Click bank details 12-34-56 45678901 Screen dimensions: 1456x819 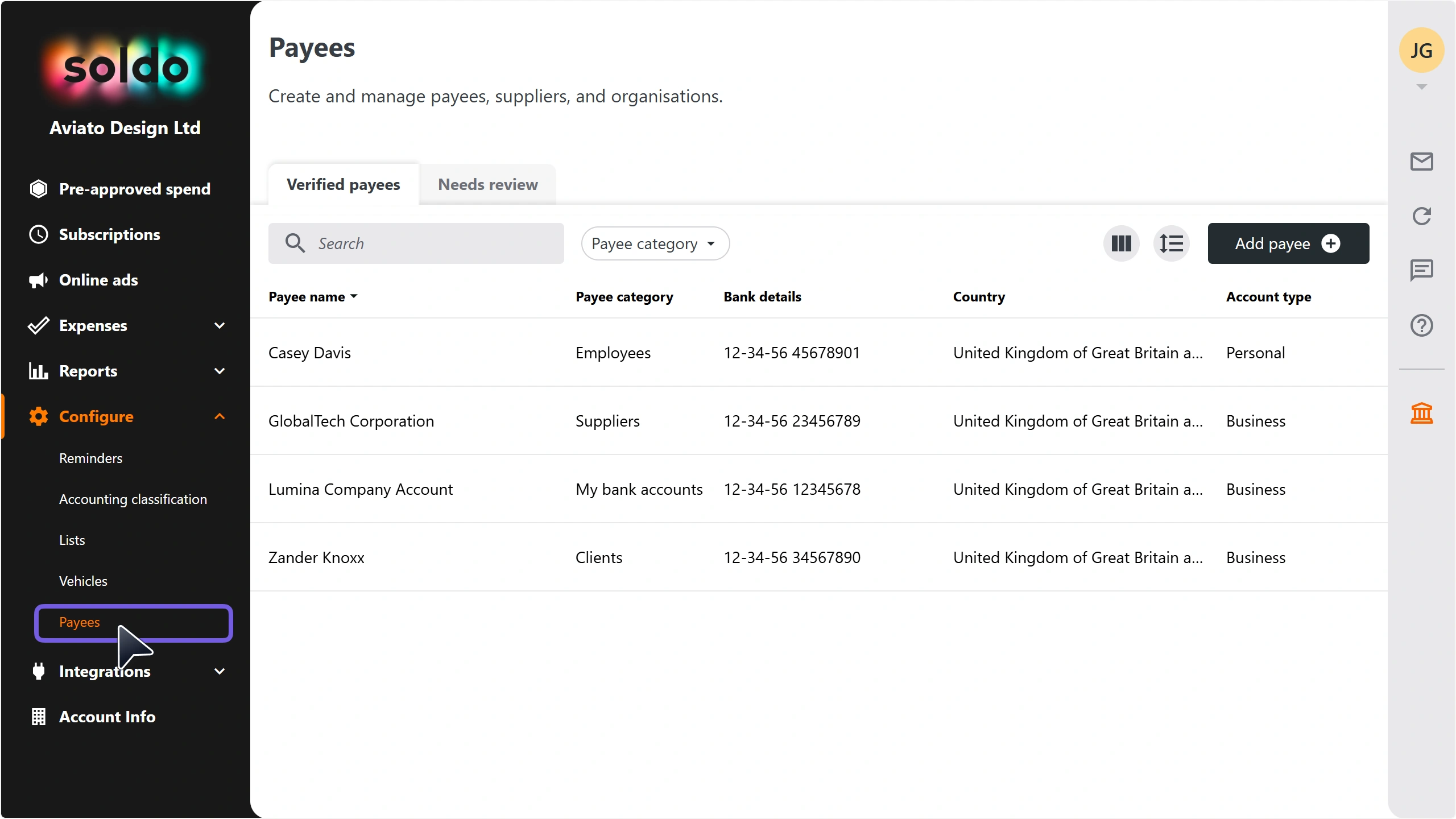click(792, 353)
